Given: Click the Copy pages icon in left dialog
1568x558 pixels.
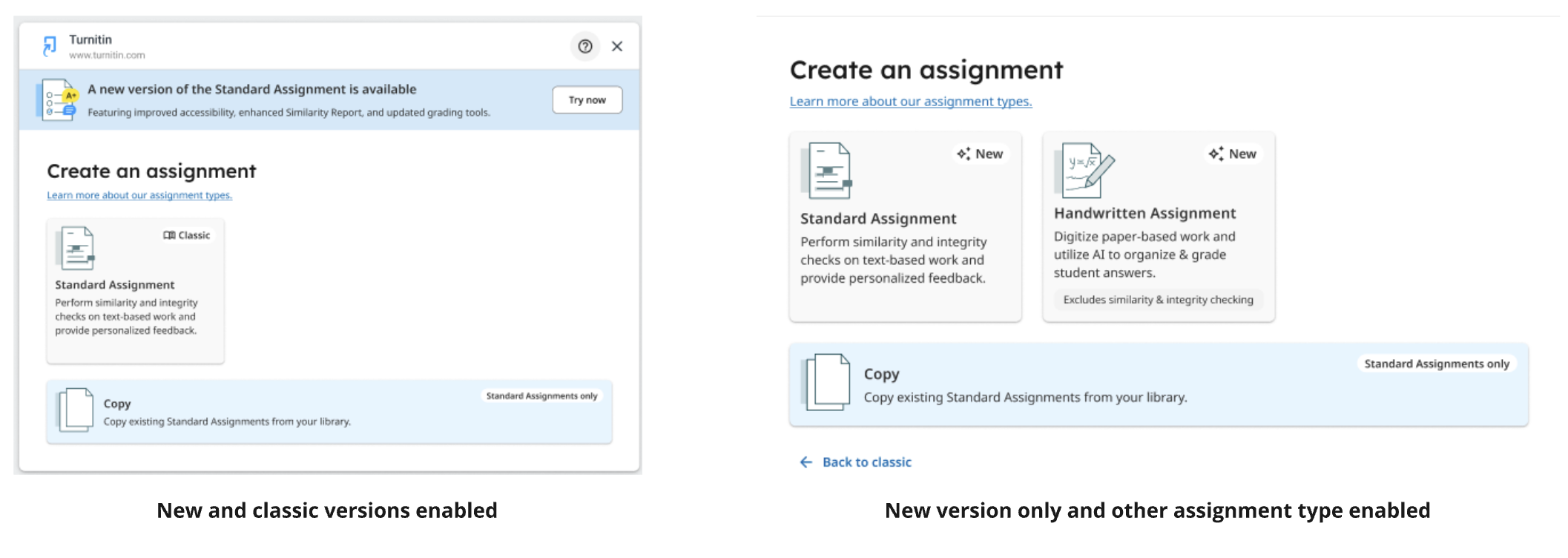Looking at the screenshot, I should [x=76, y=410].
